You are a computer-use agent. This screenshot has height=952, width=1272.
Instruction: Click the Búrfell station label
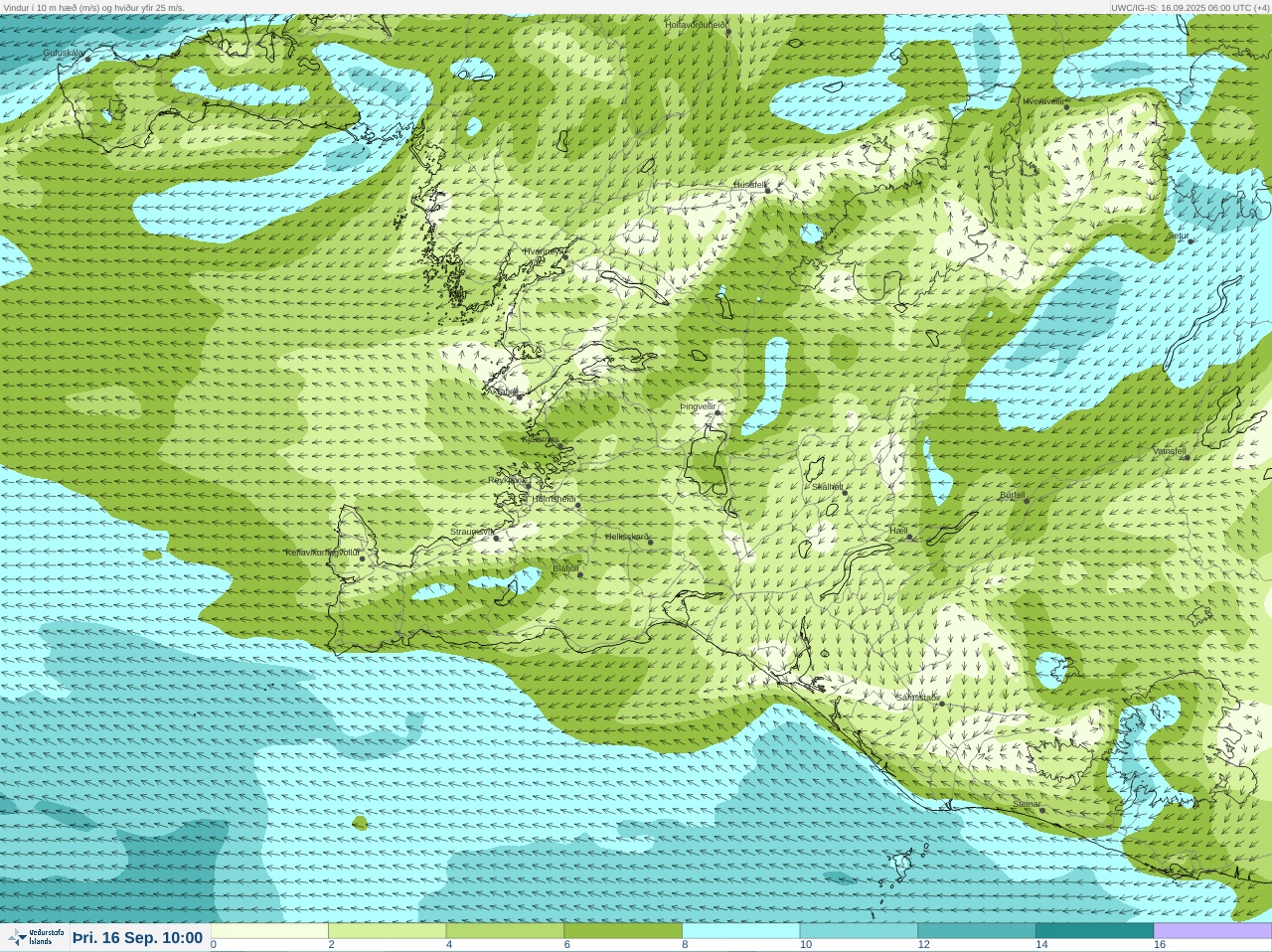[1013, 495]
